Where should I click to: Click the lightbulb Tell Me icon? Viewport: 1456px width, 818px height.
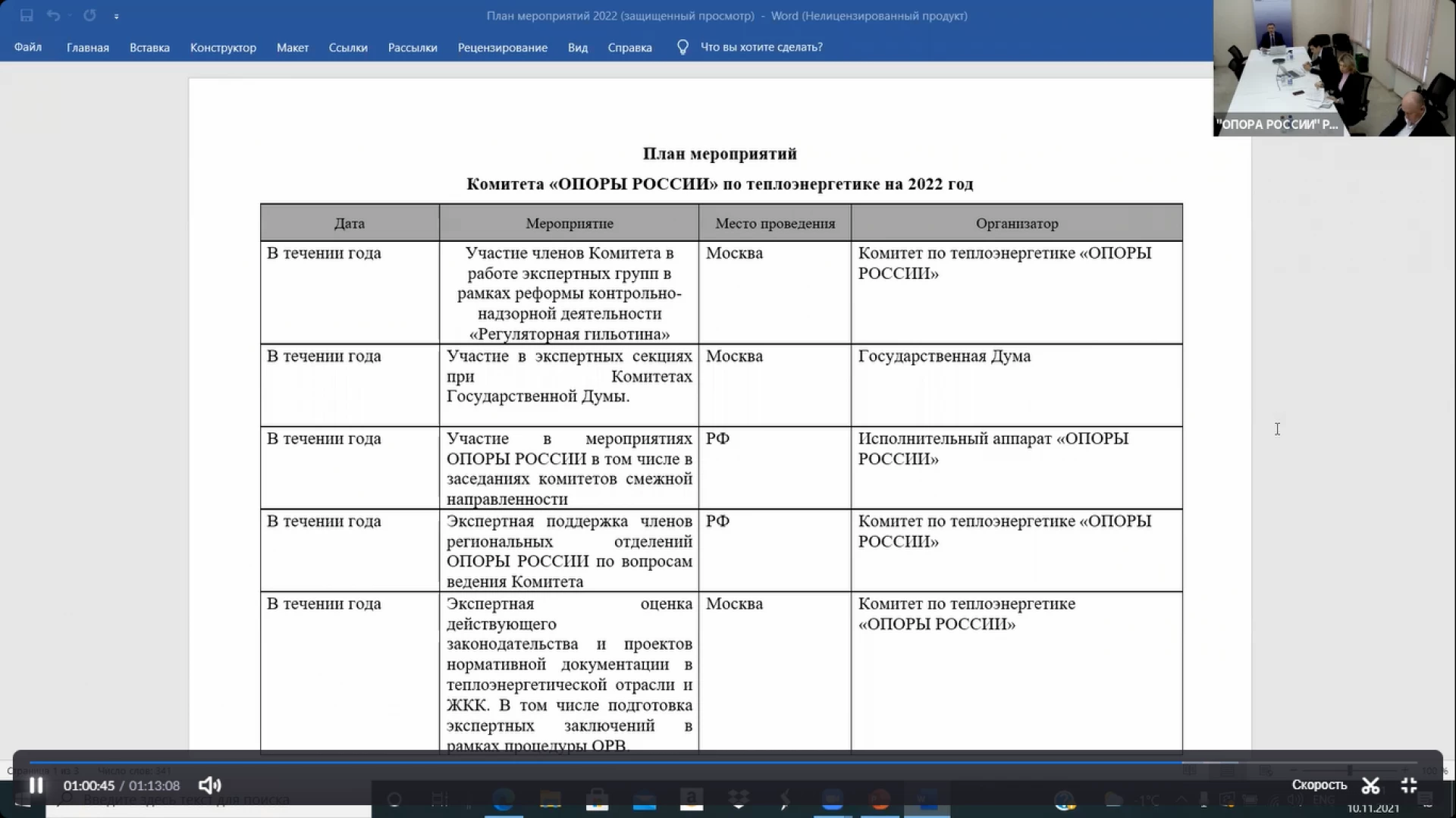pyautogui.click(x=682, y=47)
